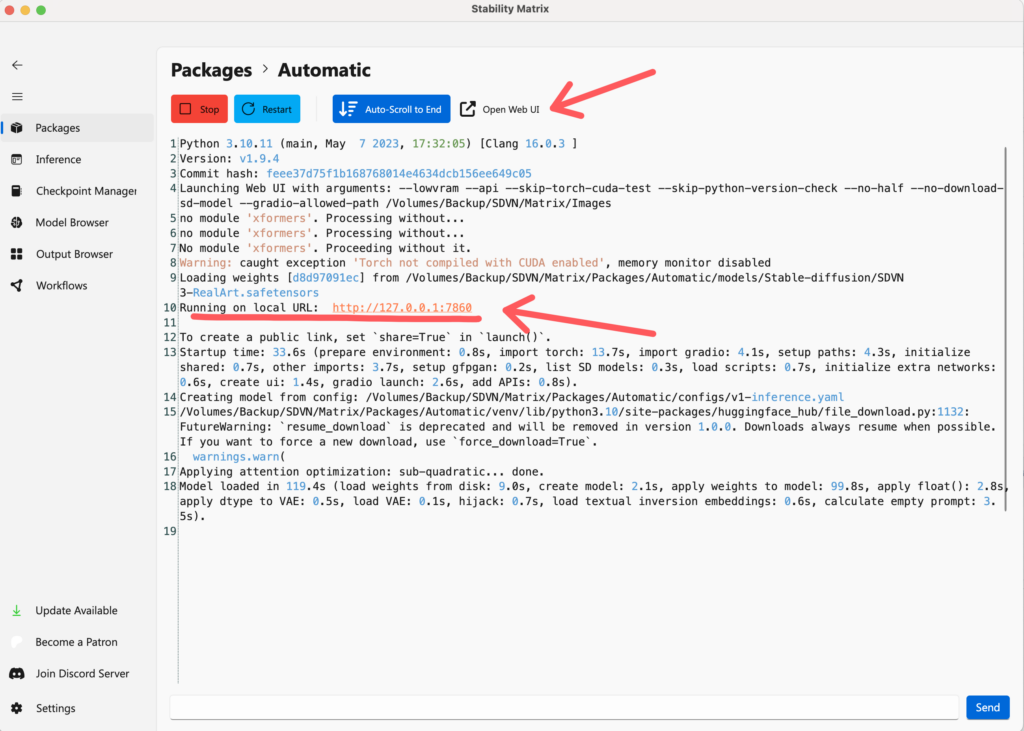Click the back arrow icon in sidebar

17,65
